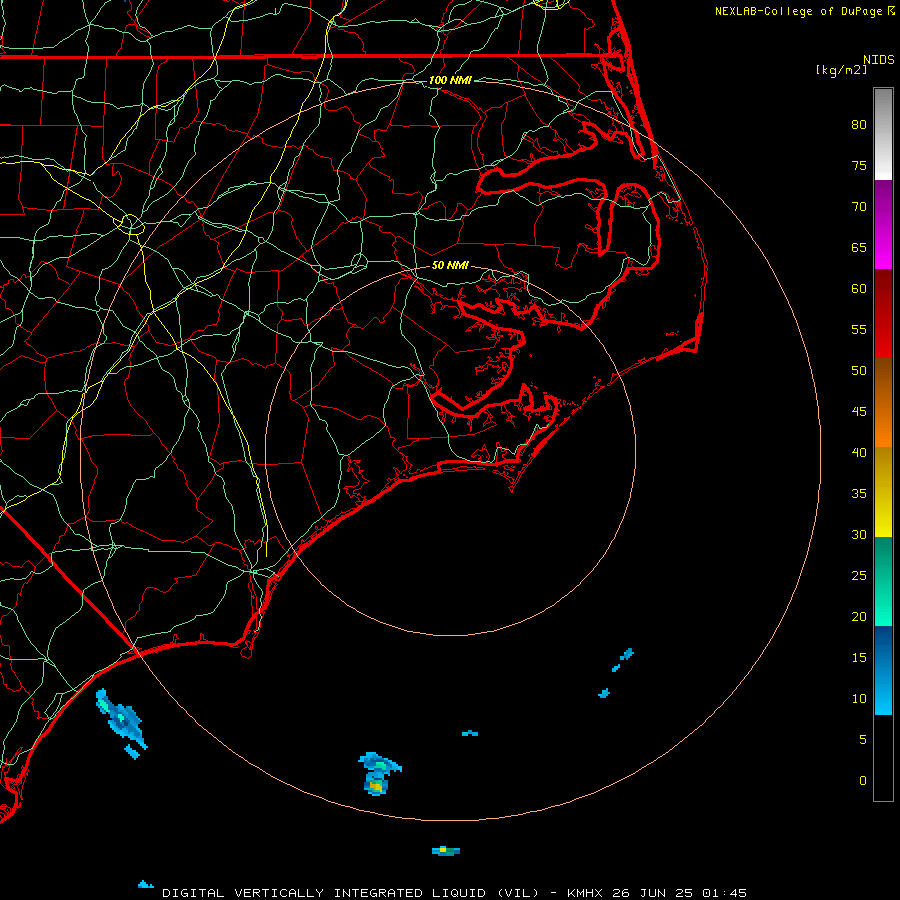
Task: Click the 55 value on the color scale
Action: (x=859, y=329)
